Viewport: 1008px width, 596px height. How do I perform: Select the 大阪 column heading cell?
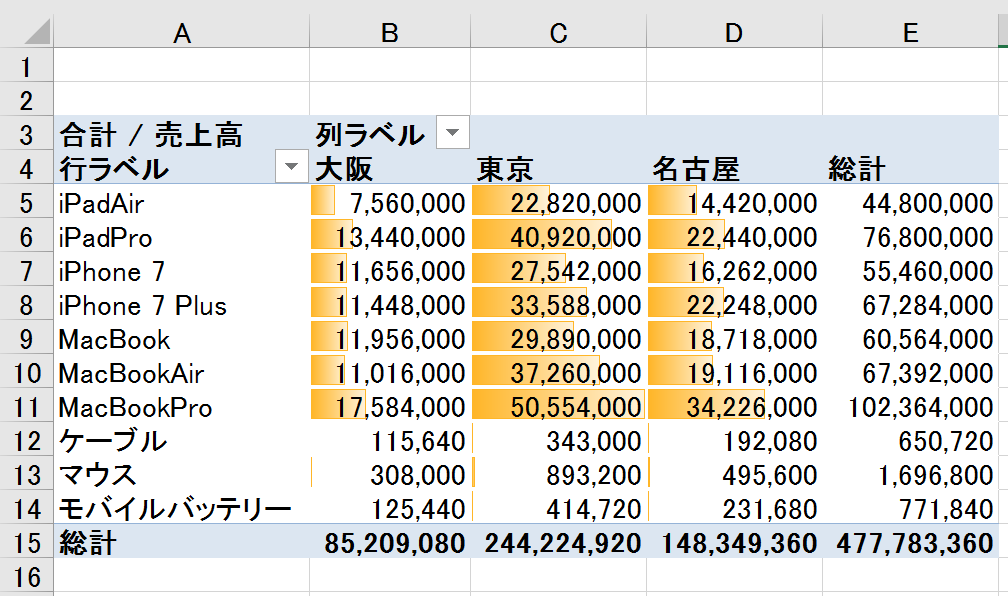click(x=390, y=167)
